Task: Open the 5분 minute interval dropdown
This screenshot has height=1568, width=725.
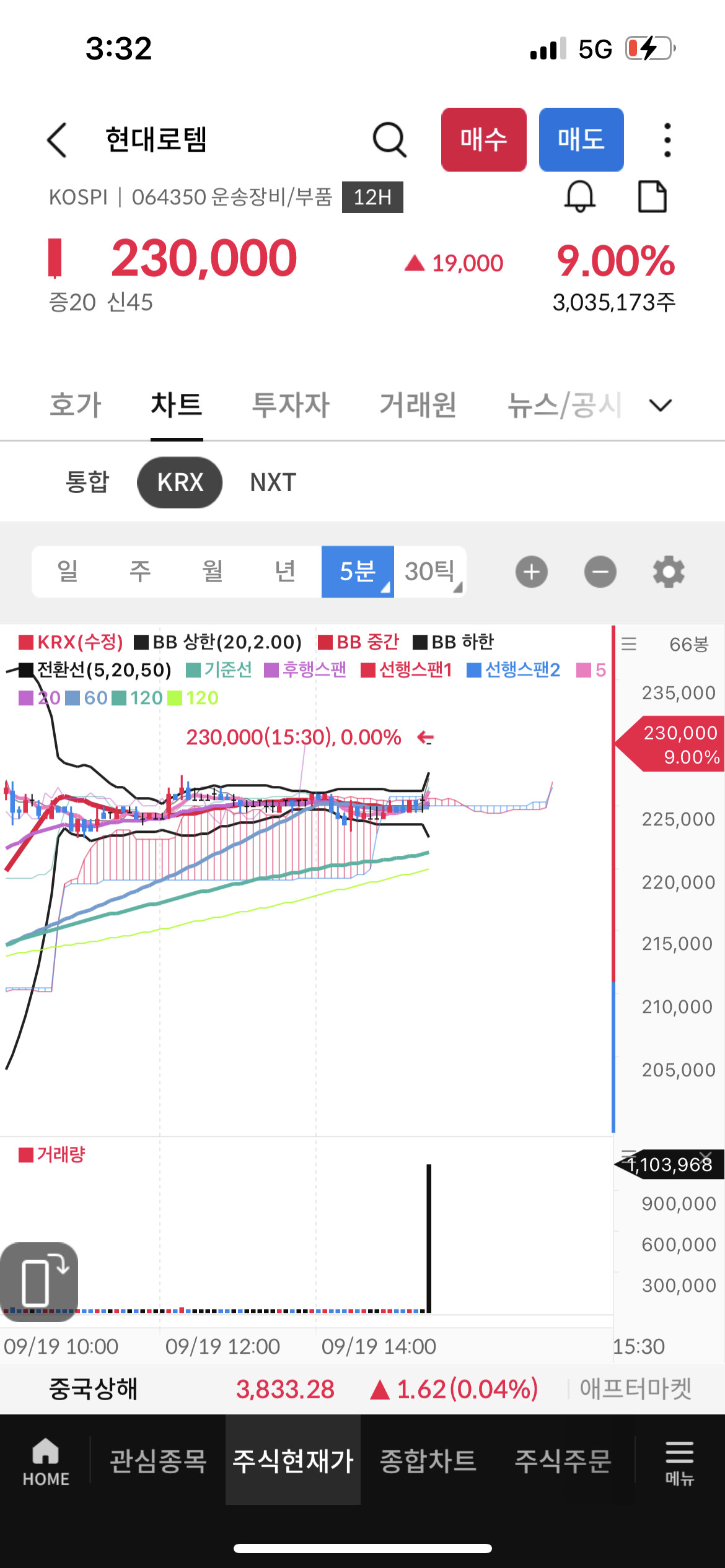Action: (358, 572)
